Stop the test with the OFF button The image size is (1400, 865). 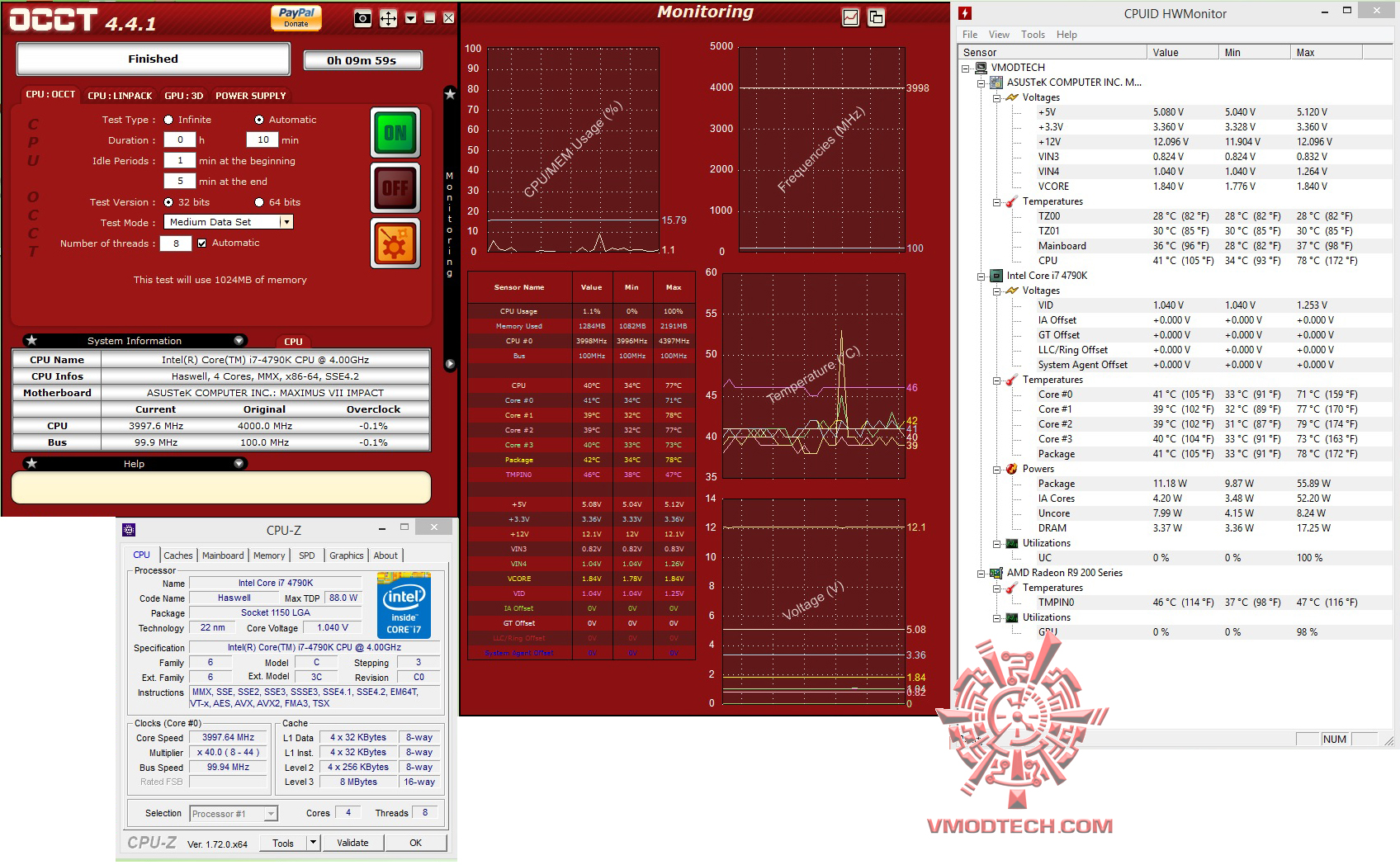tap(395, 188)
